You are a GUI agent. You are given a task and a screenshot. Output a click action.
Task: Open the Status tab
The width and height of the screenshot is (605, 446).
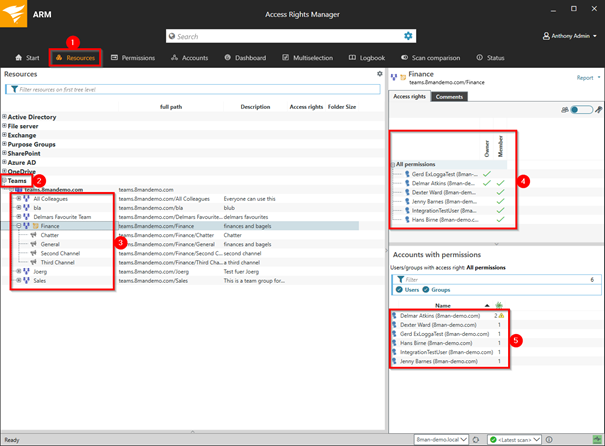[490, 58]
